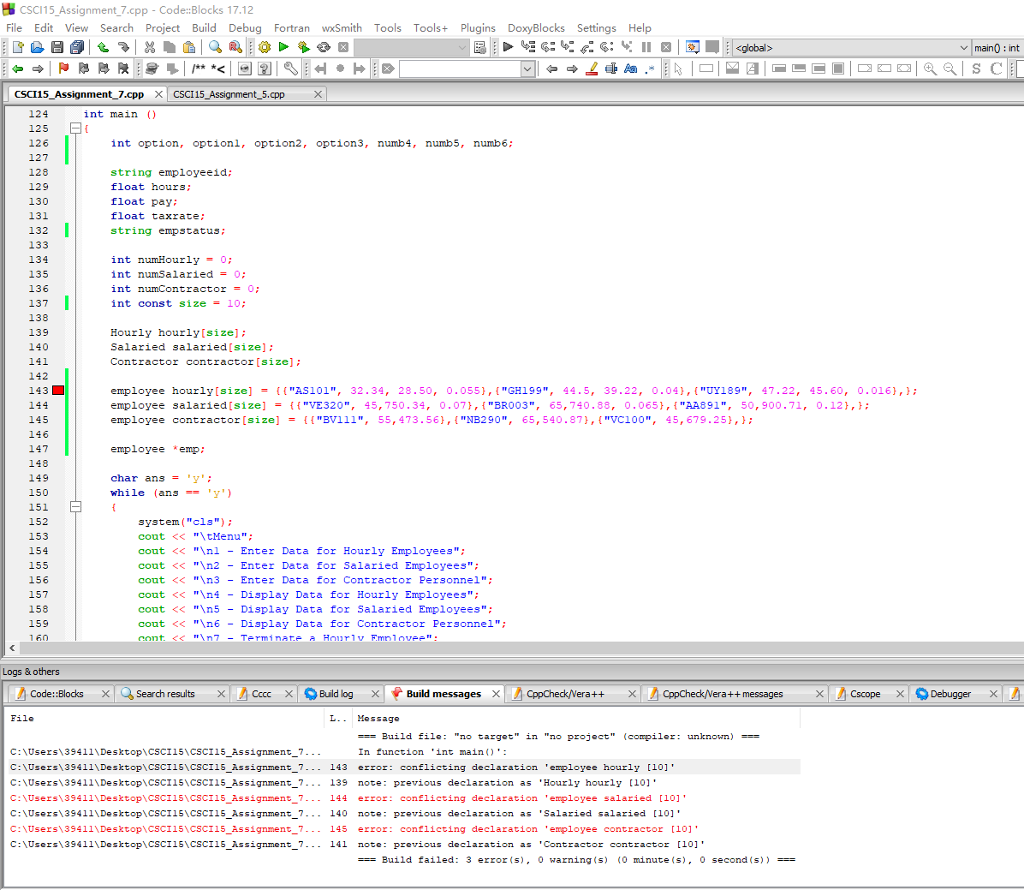The image size is (1024, 890).
Task: Close the Search results tab
Action: click(x=222, y=694)
